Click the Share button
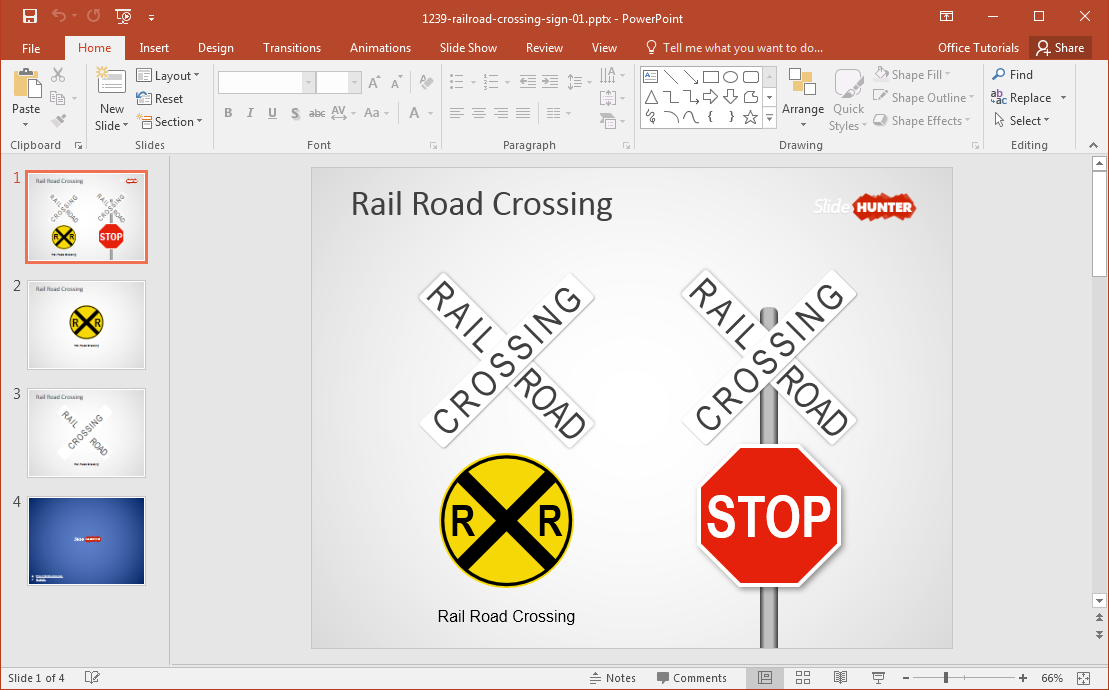1109x690 pixels. (1060, 47)
